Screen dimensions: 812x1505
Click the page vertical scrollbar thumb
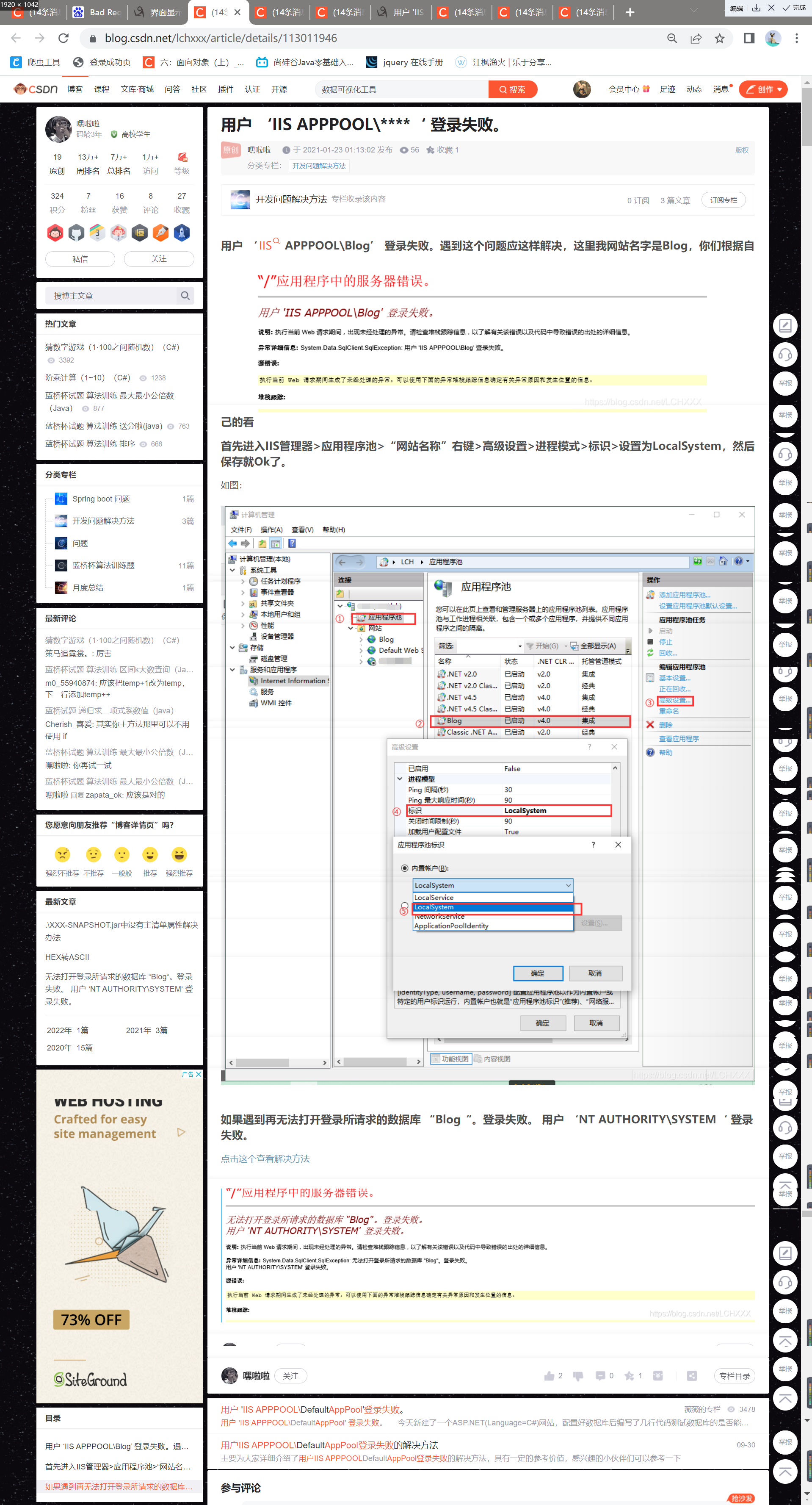(807, 117)
